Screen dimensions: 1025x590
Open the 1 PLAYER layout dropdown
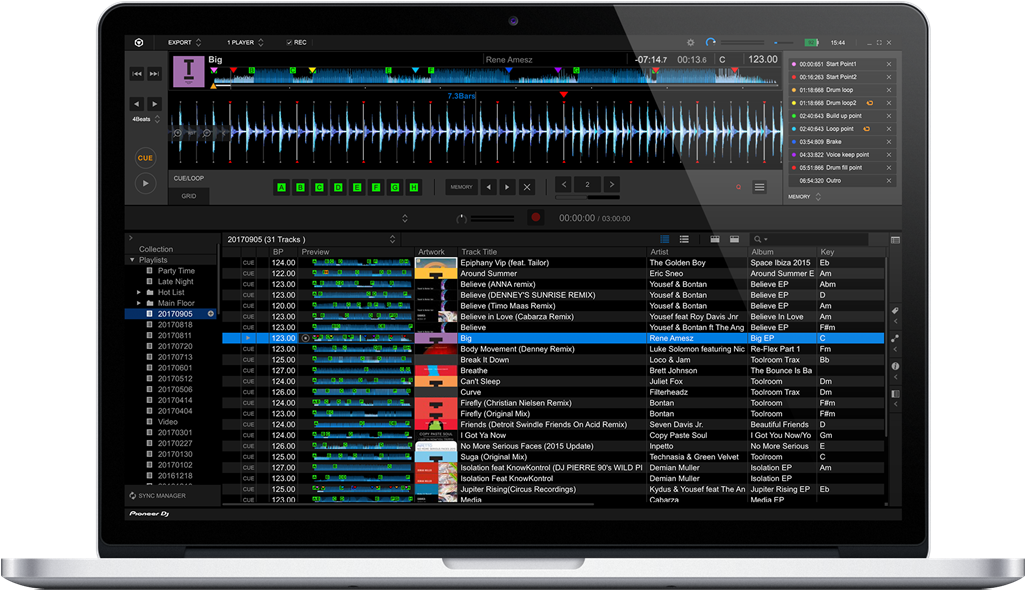(245, 42)
